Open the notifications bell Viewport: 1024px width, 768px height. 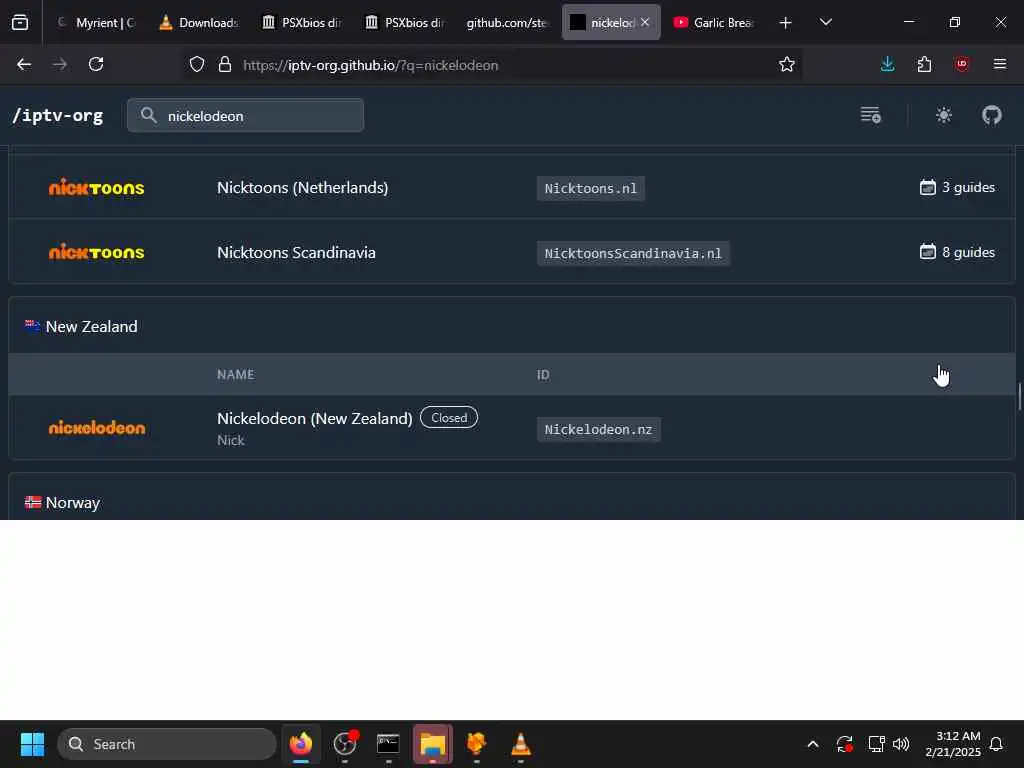click(x=997, y=744)
